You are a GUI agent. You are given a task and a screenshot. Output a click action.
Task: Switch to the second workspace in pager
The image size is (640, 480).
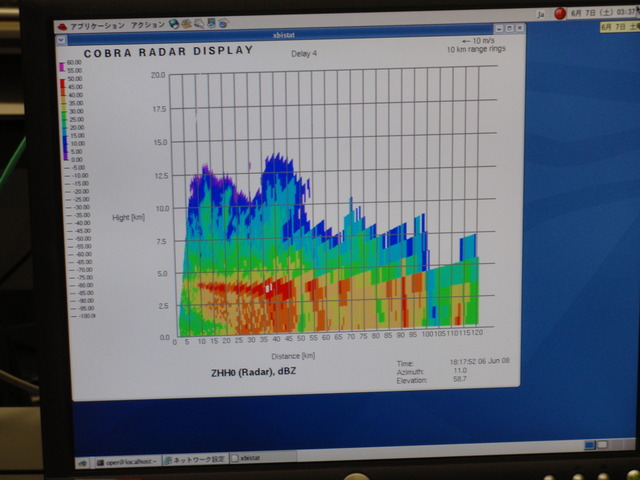pos(602,444)
